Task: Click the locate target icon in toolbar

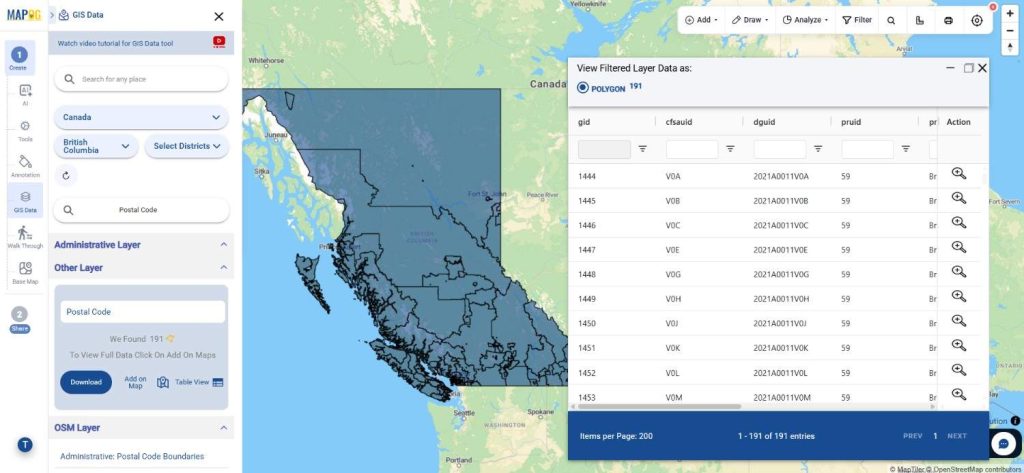Action: coord(976,20)
